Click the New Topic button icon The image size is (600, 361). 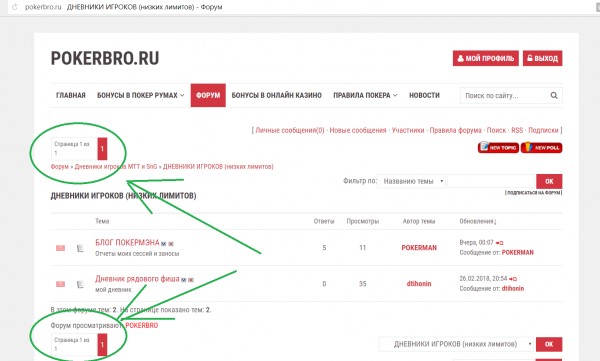point(498,147)
